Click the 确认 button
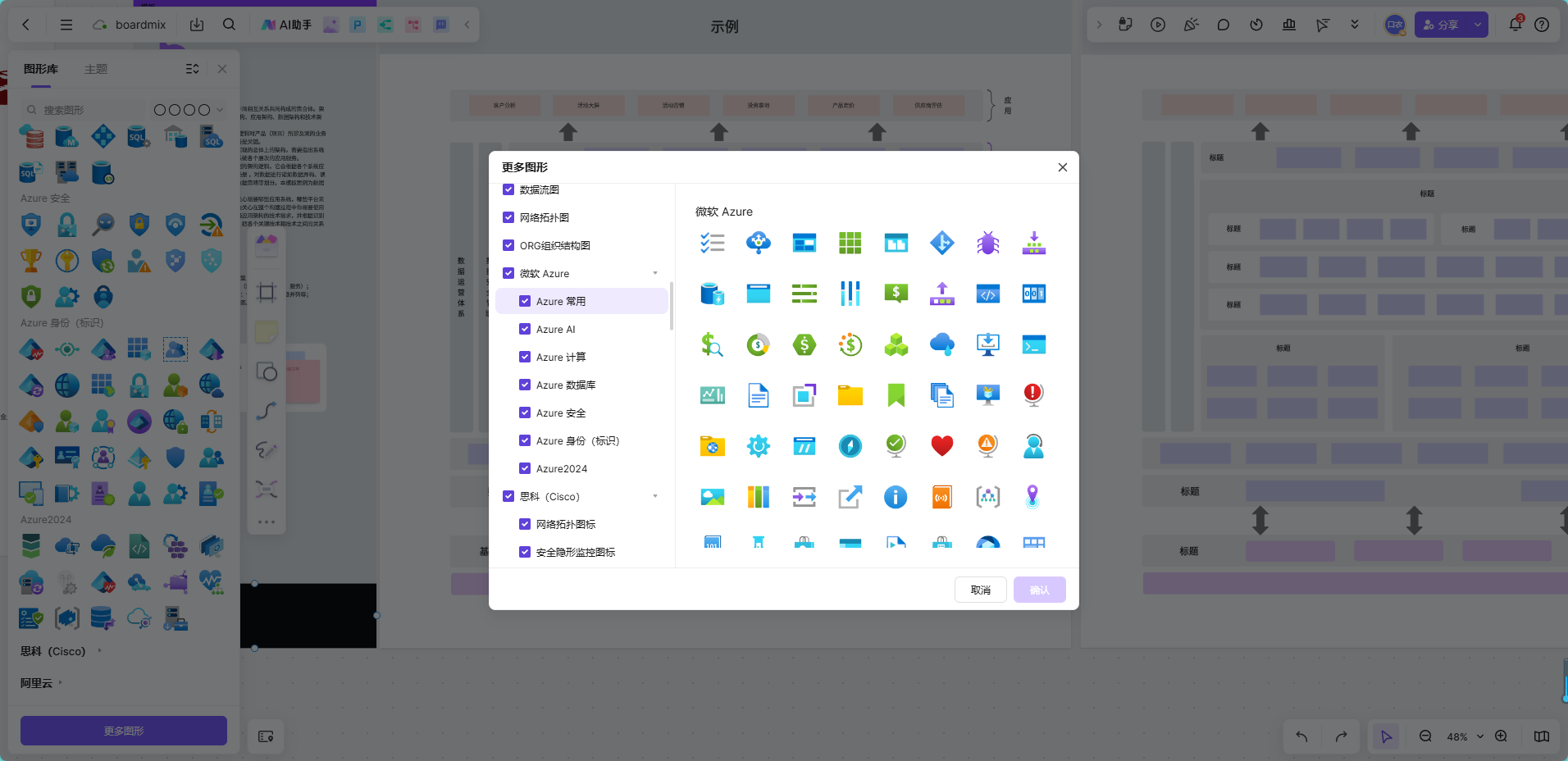The image size is (1568, 761). pos(1040,590)
